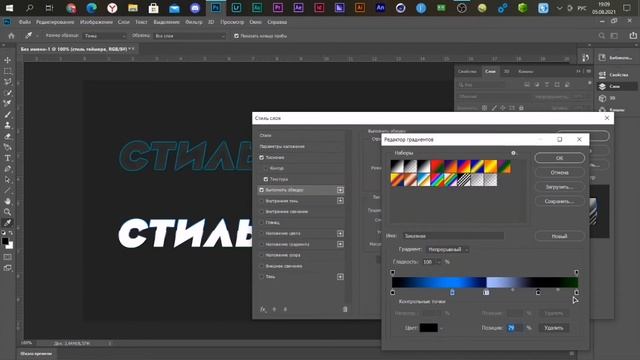Open presets gear menu in Gradient Editor

[x=513, y=153]
